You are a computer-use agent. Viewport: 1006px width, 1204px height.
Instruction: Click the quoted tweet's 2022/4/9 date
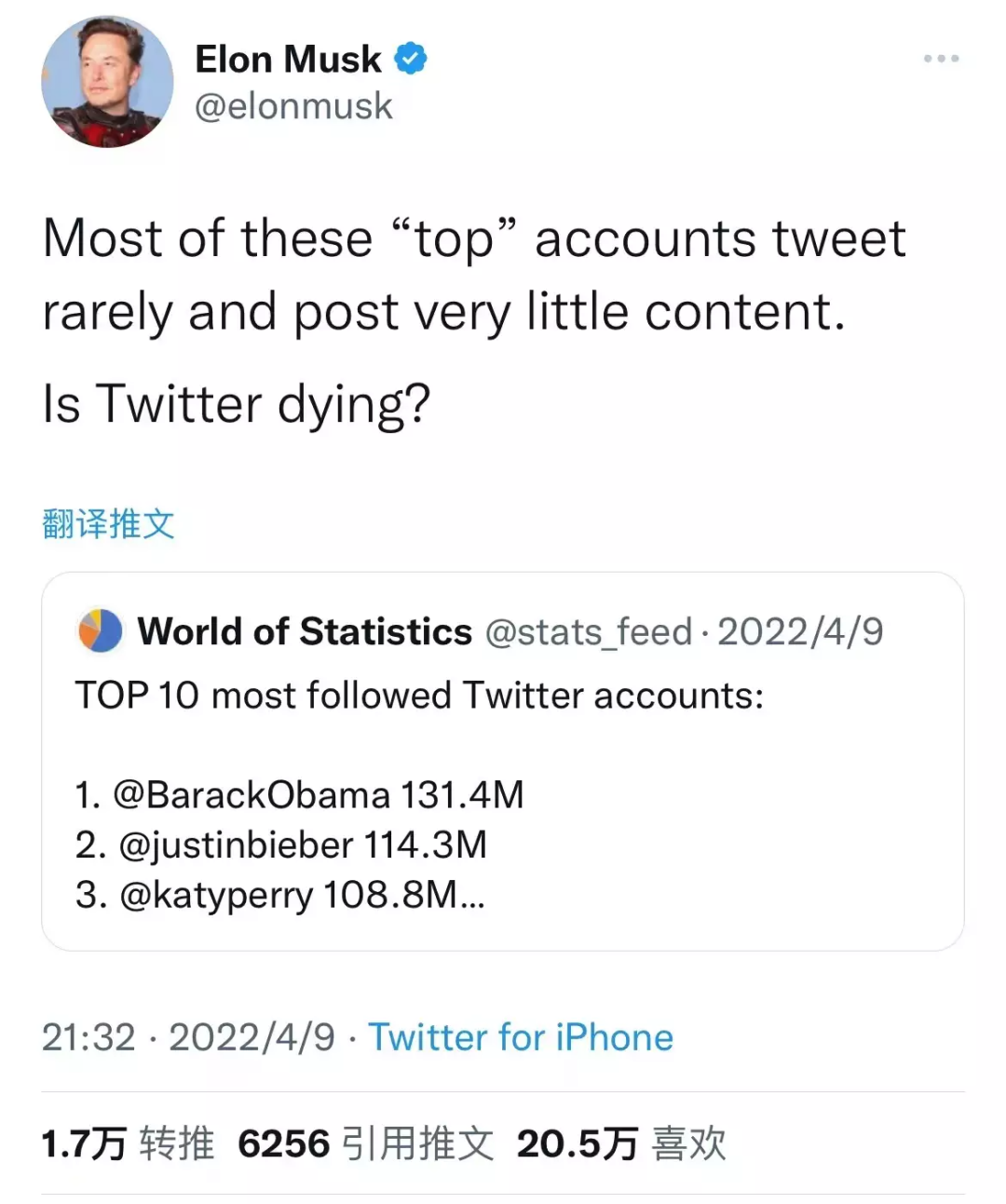800,631
